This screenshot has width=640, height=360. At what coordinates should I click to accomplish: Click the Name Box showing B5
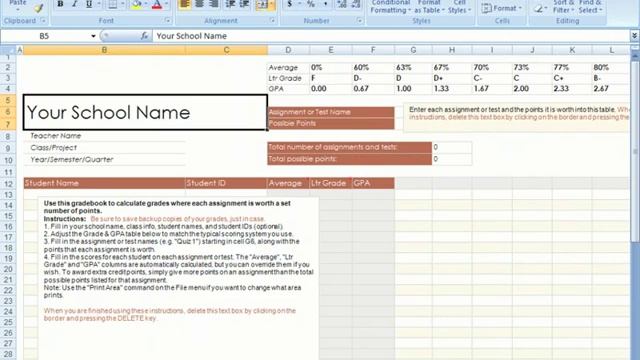45,36
